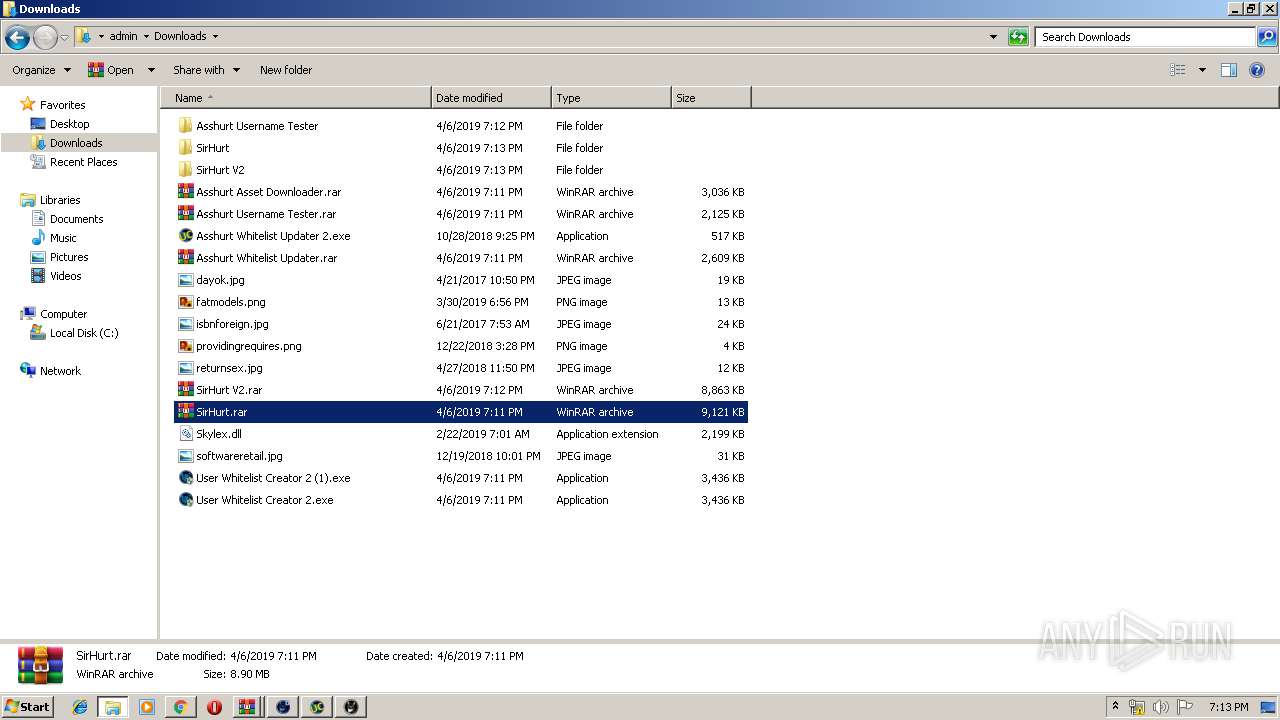Select the Asshurt Username Tester folder icon
1280x720 pixels.
[185, 126]
